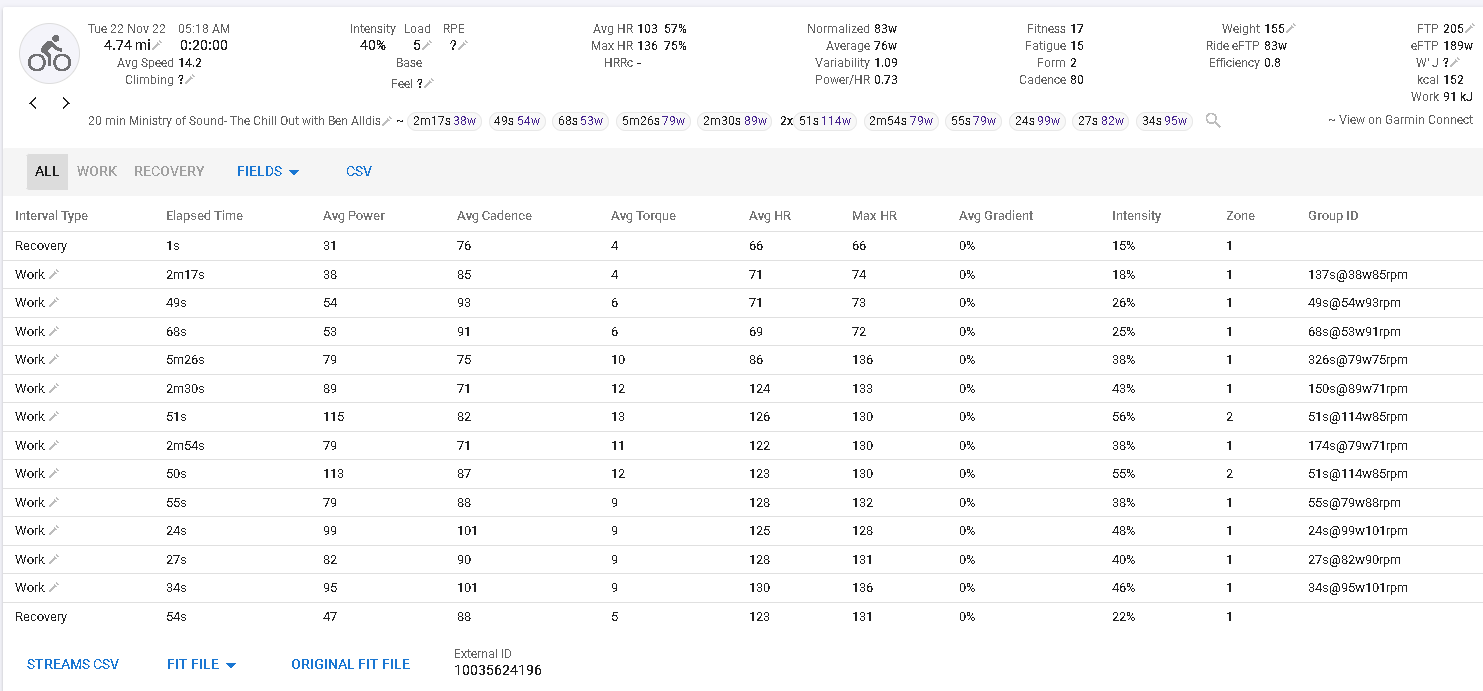The width and height of the screenshot is (1483, 691).
Task: Go to next activity arrow
Action: tap(66, 103)
